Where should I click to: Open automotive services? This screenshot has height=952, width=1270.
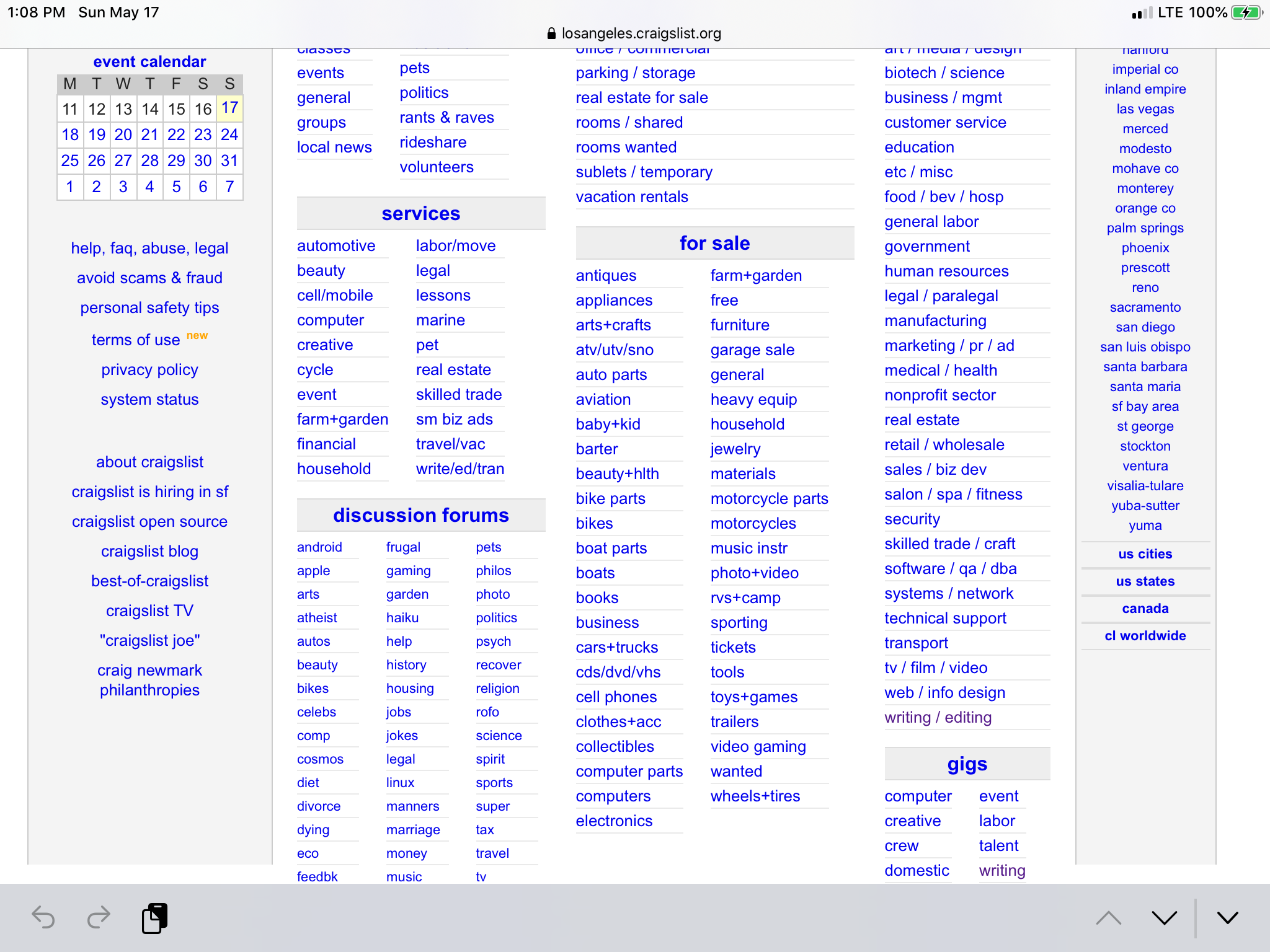click(336, 245)
